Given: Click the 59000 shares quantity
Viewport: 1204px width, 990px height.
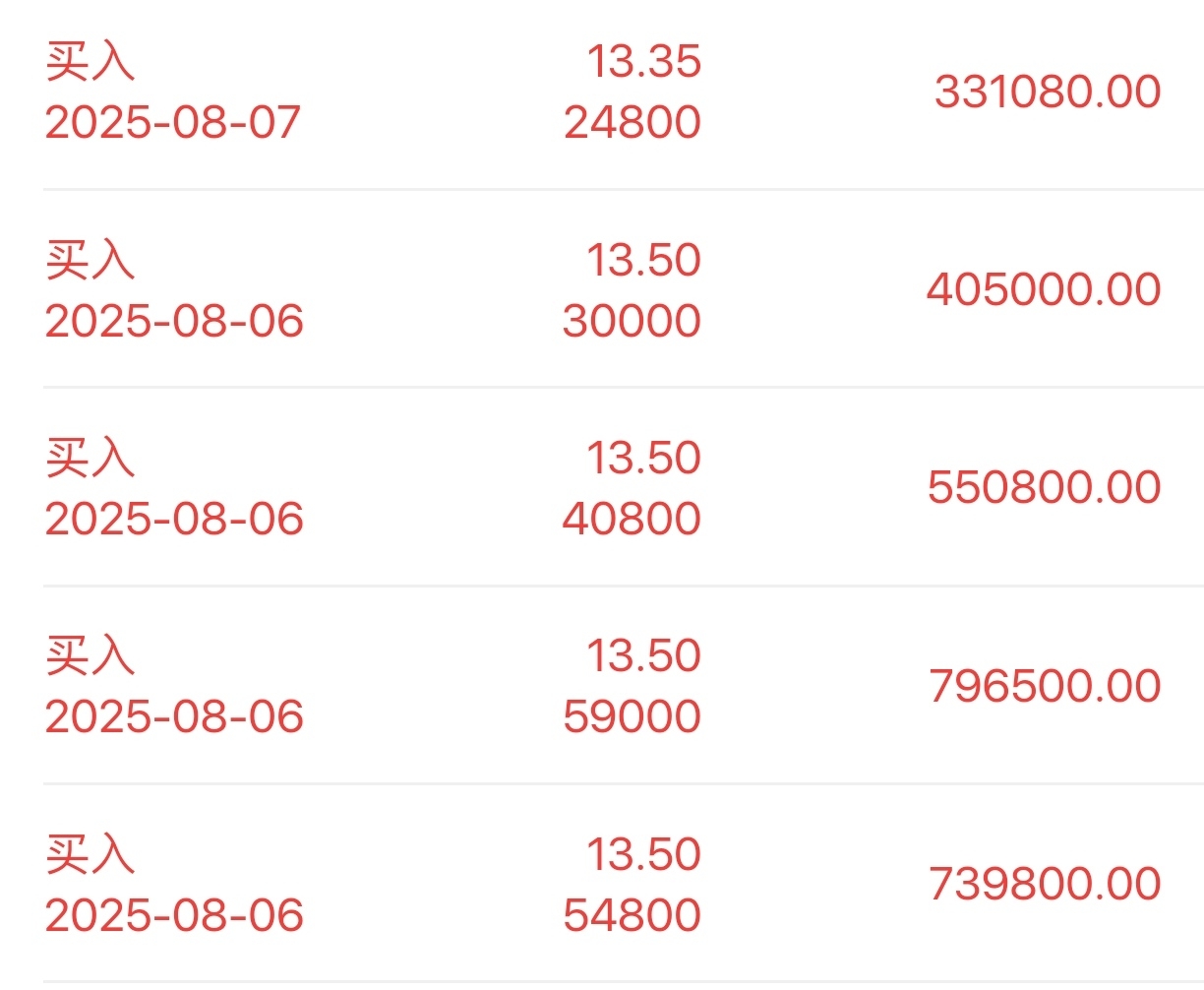Looking at the screenshot, I should click(x=632, y=716).
